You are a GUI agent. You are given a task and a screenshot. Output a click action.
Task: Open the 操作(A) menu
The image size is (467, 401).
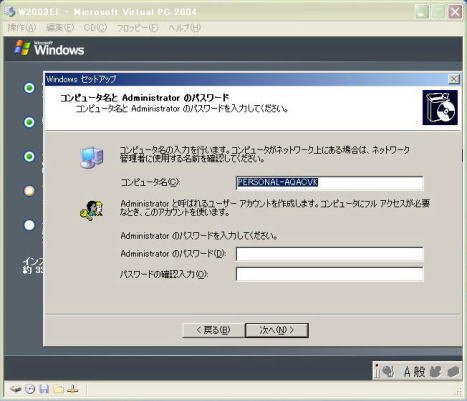pos(22,28)
